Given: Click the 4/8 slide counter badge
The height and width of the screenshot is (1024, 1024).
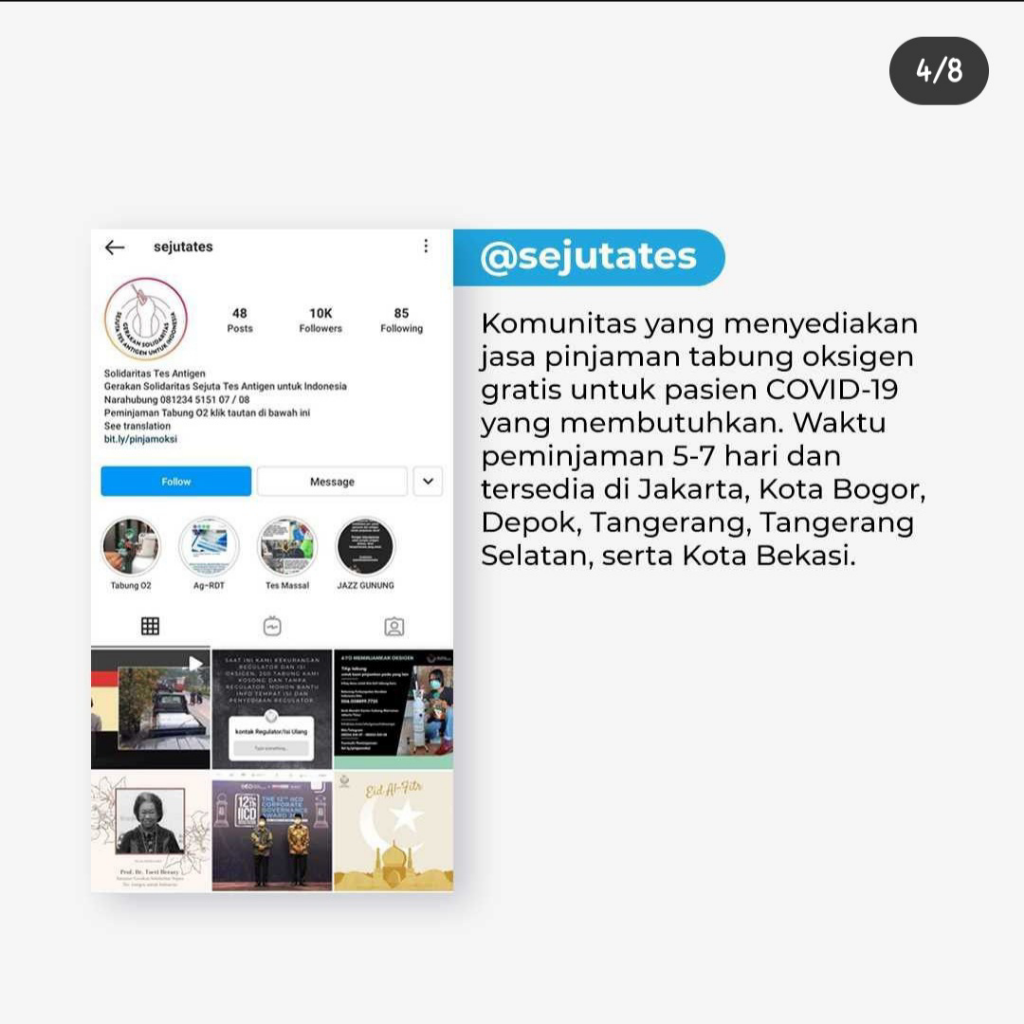Looking at the screenshot, I should (938, 71).
